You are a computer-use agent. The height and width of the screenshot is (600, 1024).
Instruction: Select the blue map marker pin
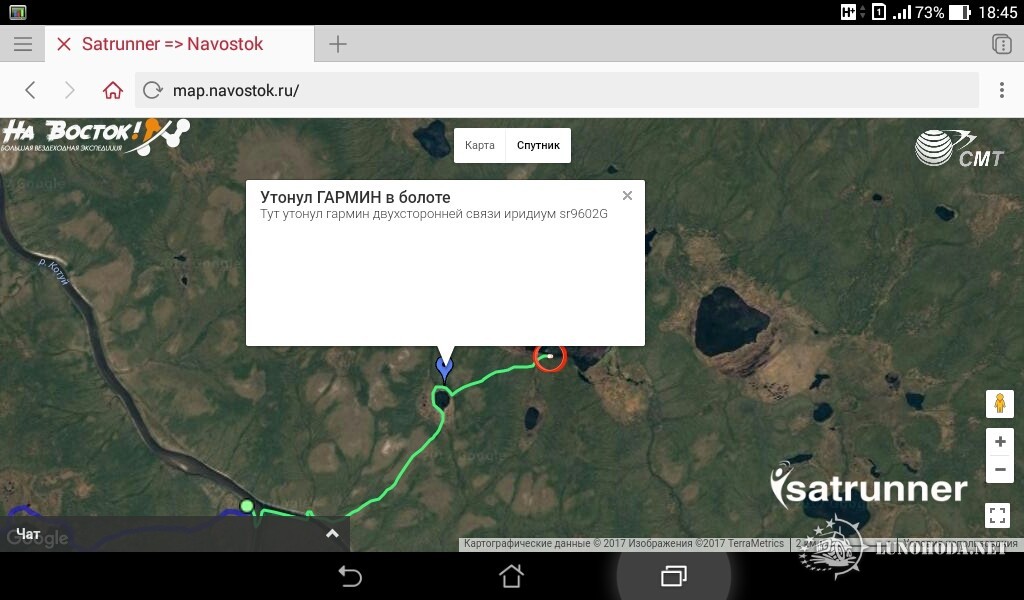(444, 370)
